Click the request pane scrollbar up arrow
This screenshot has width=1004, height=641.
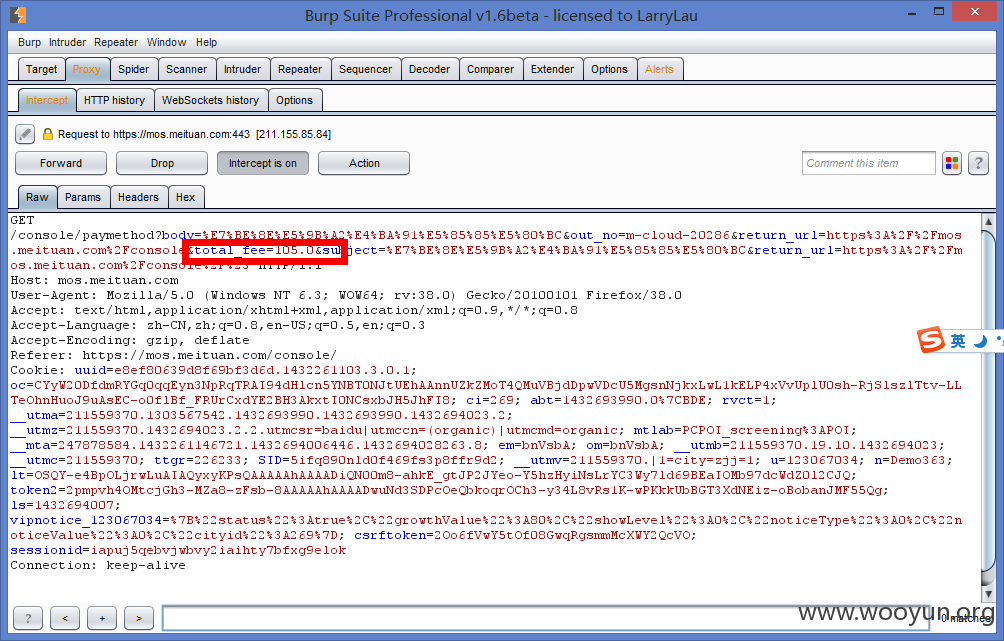[988, 222]
